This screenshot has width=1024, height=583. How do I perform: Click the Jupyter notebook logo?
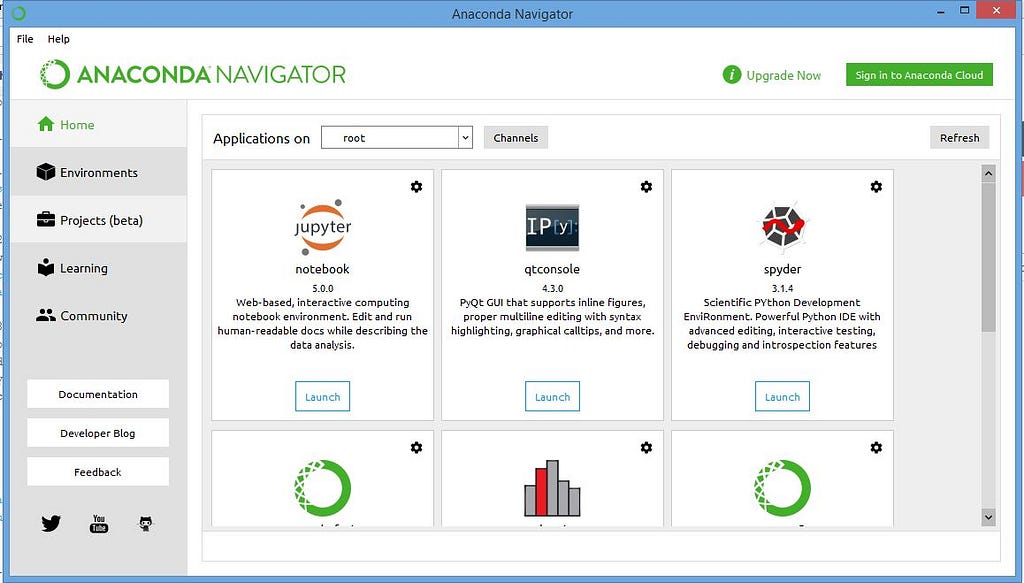323,227
